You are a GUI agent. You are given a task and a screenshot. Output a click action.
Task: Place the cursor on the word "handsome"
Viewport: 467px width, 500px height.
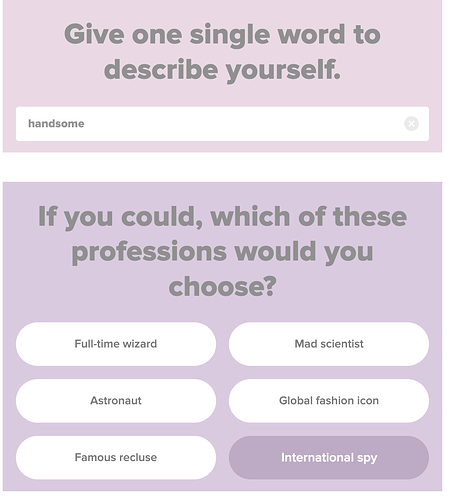point(56,124)
